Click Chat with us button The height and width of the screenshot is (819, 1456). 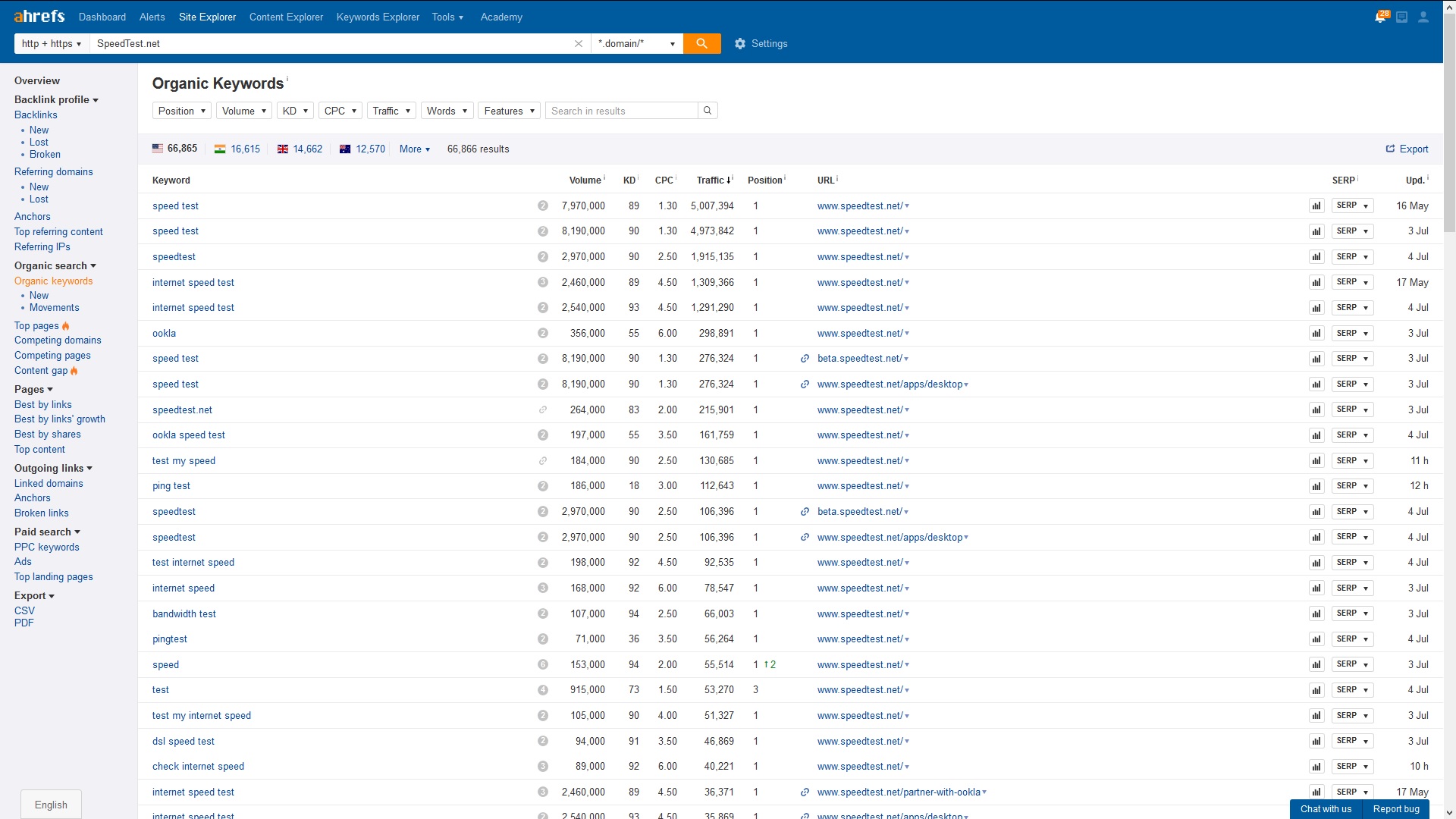click(1326, 809)
